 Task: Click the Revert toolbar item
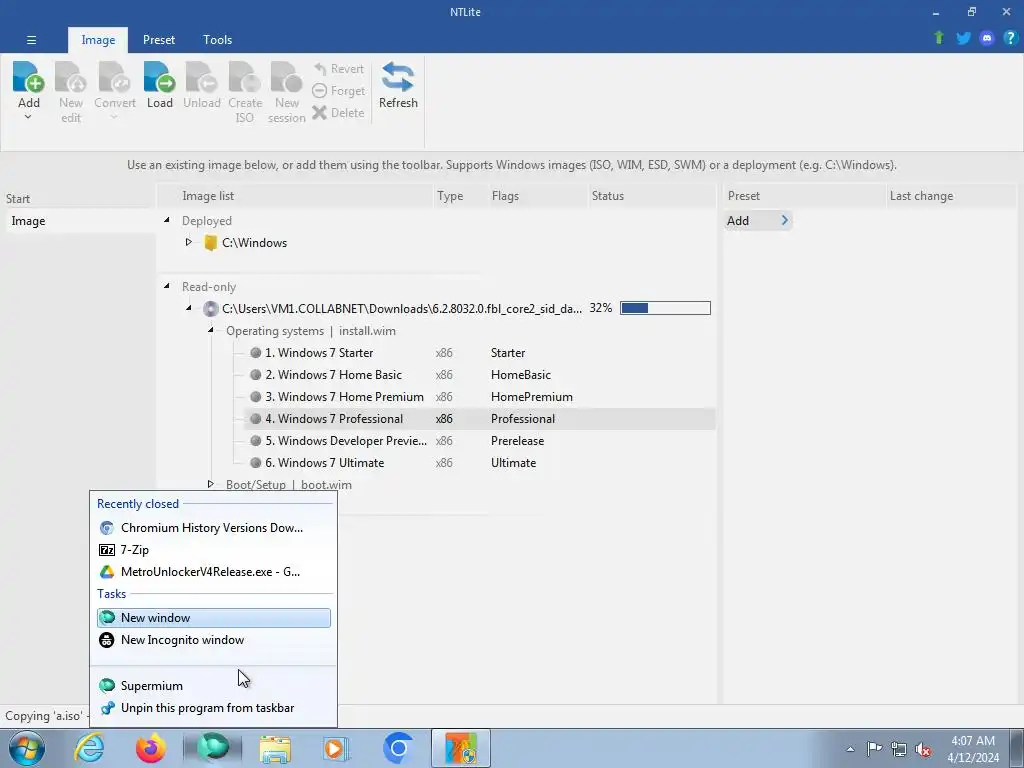pos(338,69)
